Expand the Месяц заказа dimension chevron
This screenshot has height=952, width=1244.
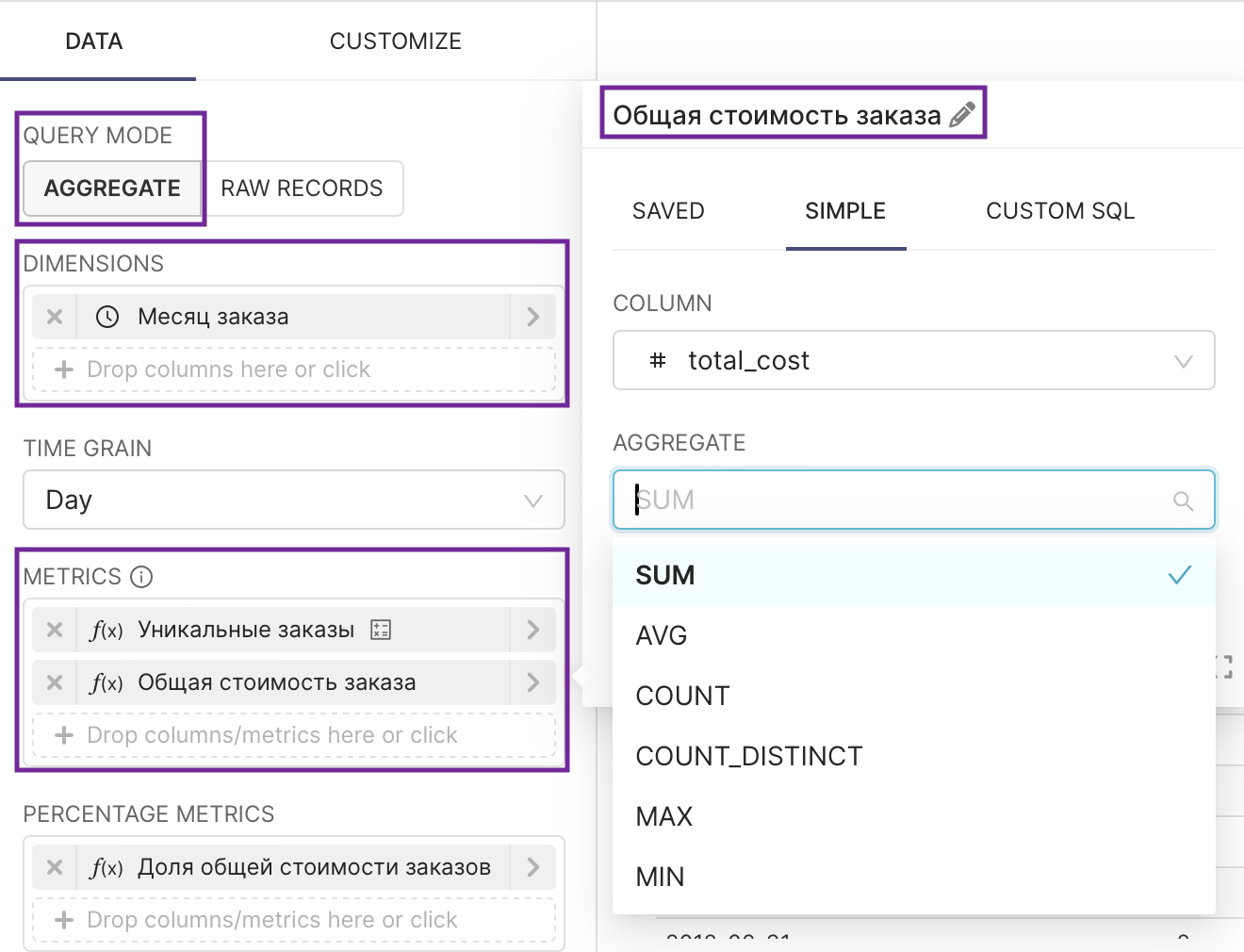(532, 317)
